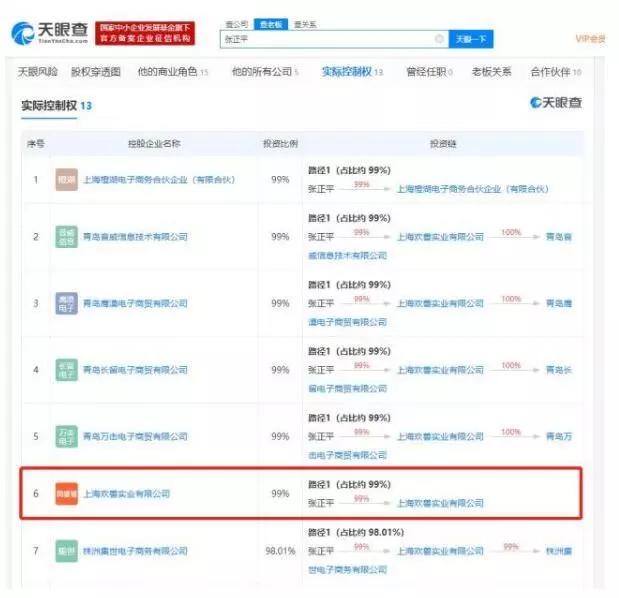Click the company logo icon in row 4
This screenshot has width=619, height=598.
pos(66,370)
